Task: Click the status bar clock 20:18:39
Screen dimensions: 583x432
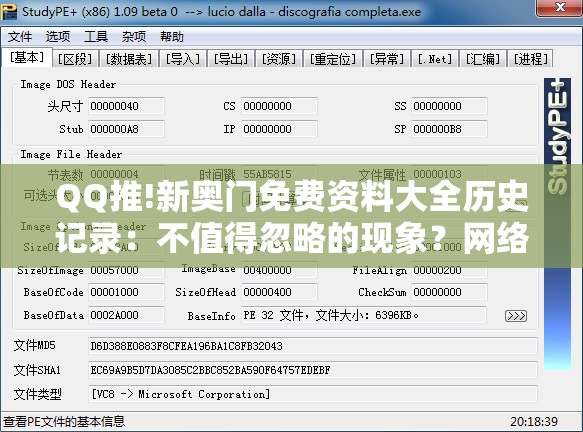Action: click(534, 422)
